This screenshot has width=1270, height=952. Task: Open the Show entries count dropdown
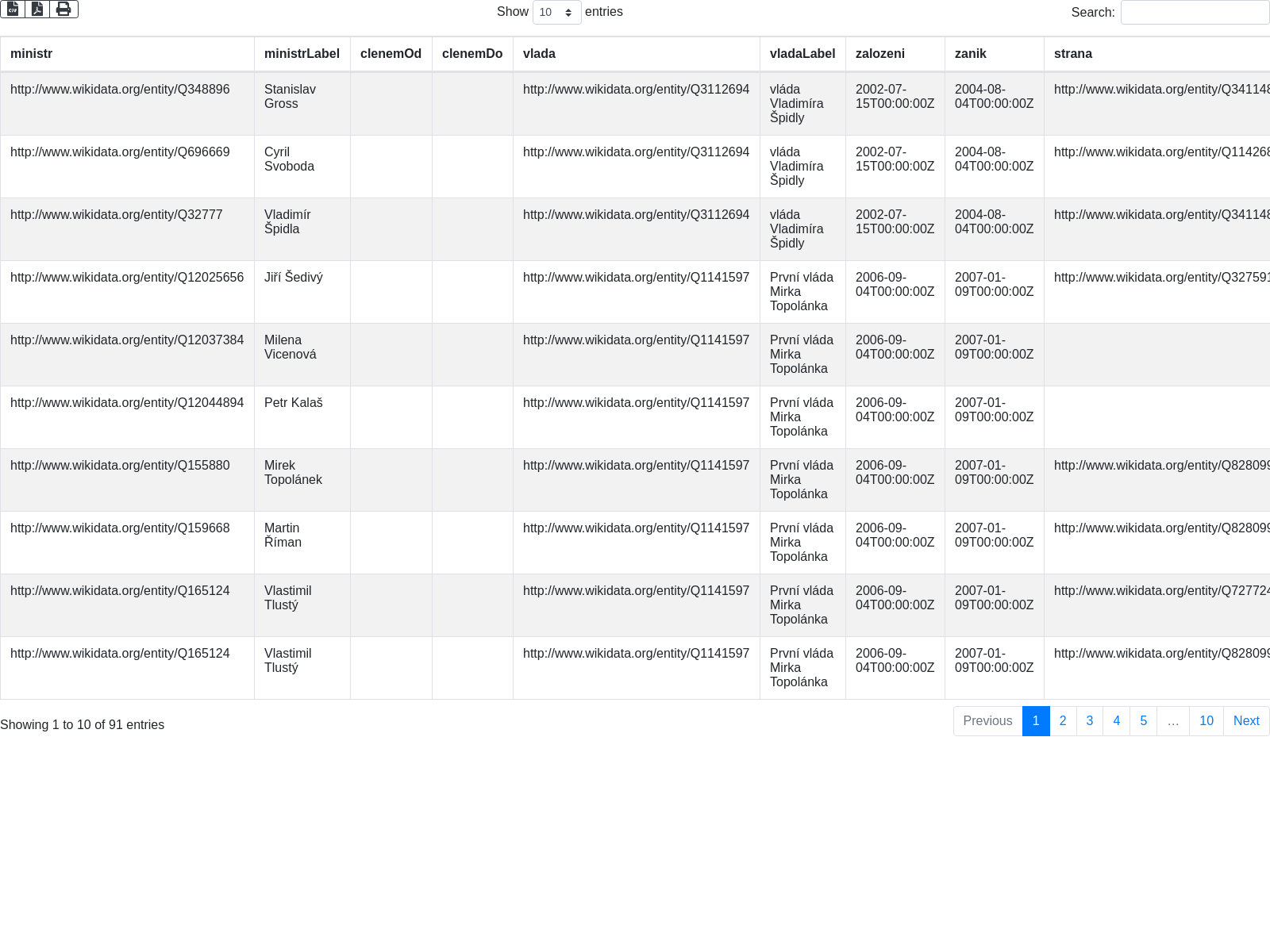pos(556,13)
